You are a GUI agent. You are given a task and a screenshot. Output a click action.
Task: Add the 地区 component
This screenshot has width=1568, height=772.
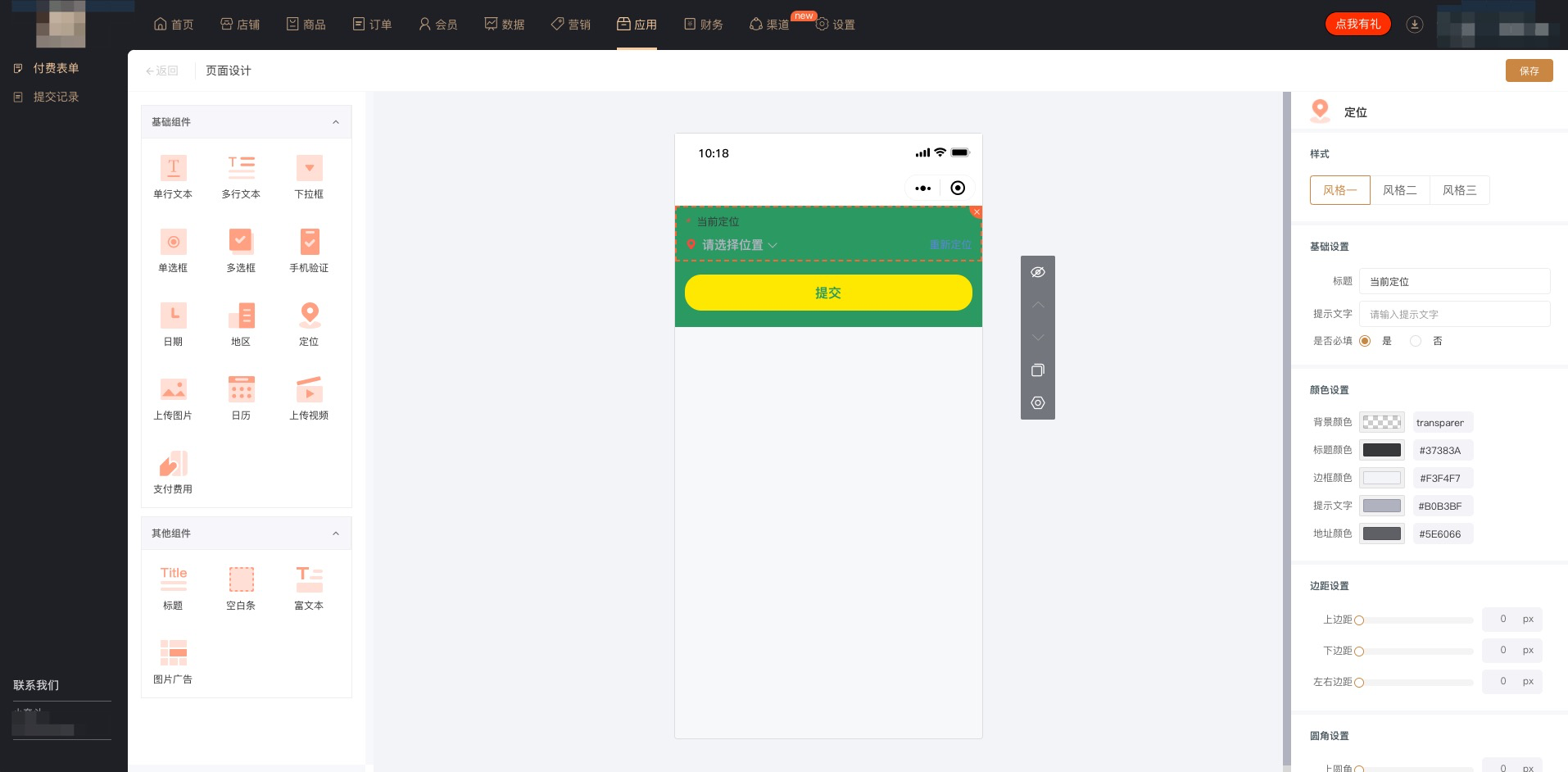(x=241, y=324)
